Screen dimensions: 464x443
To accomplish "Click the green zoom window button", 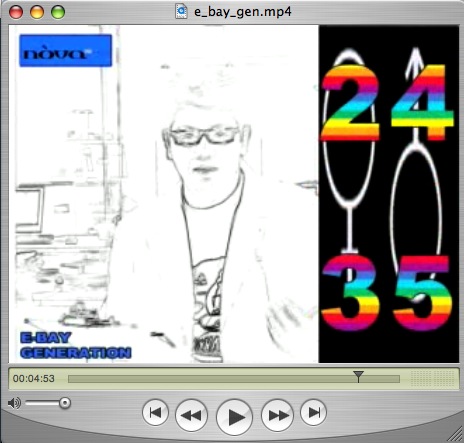I will (58, 12).
